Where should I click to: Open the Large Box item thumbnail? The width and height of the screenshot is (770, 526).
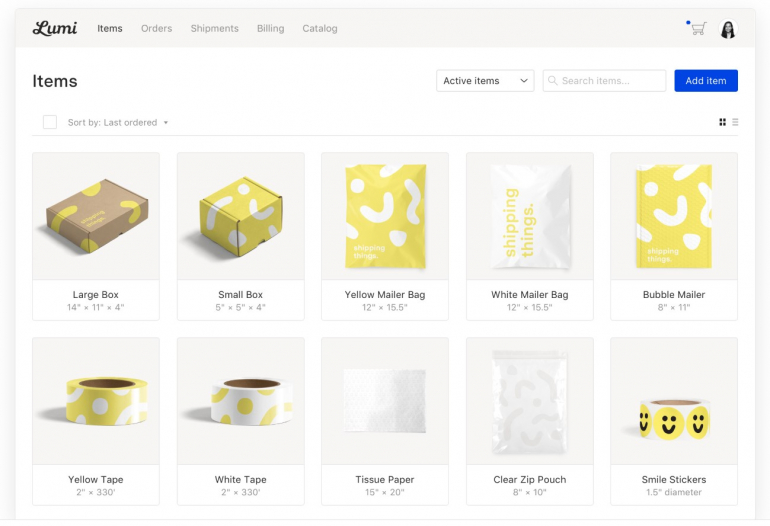click(x=96, y=216)
